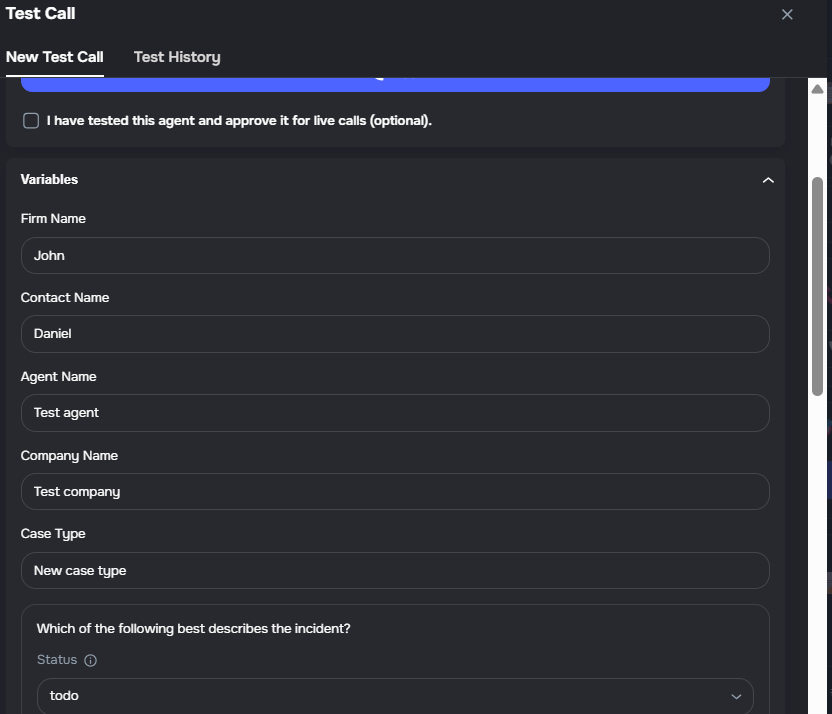Select the New Test Call tab
The width and height of the screenshot is (832, 714).
pos(54,57)
